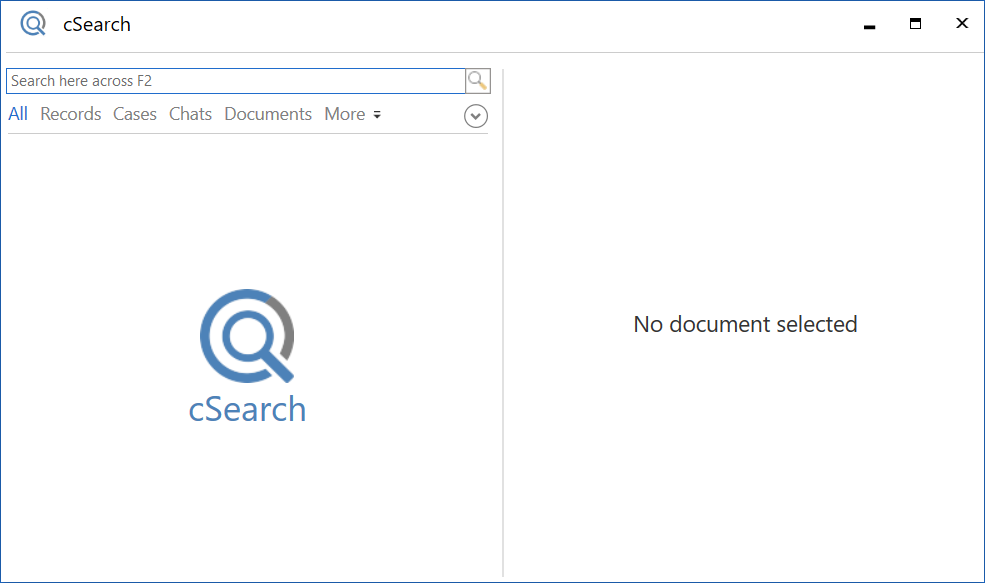985x583 pixels.
Task: Click the cSearch icon in the title bar
Action: pyautogui.click(x=33, y=22)
